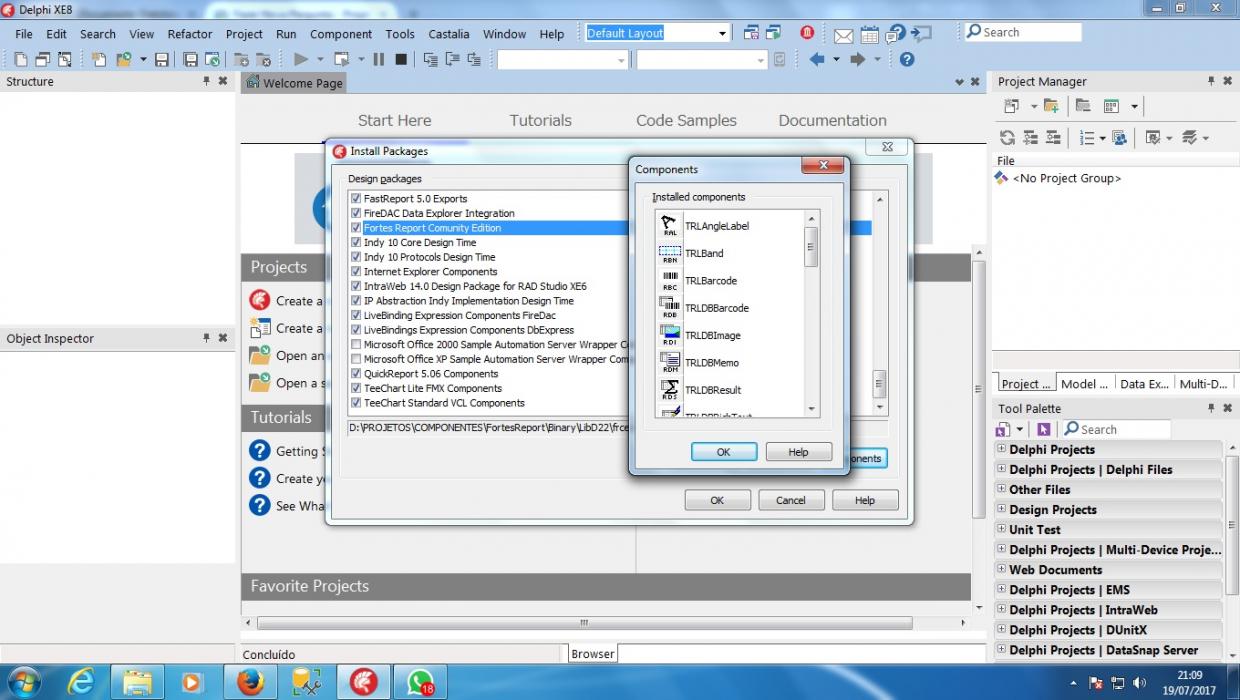Viewport: 1240px width, 700px height.
Task: Open the Default Layout dropdown
Action: (x=722, y=33)
